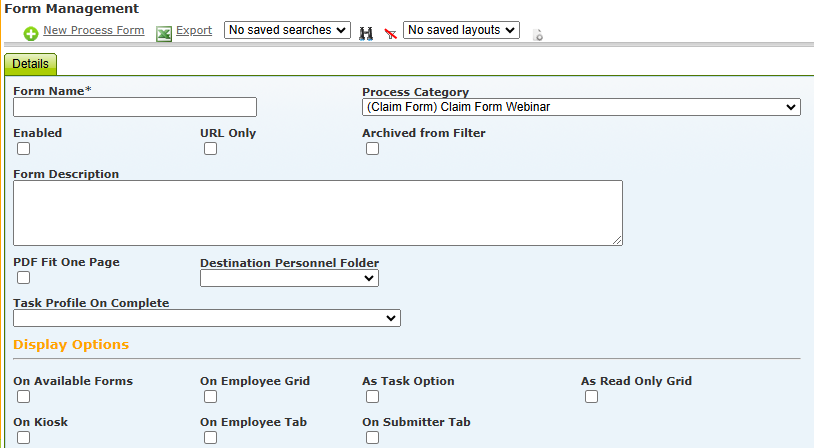
Task: Select the Details tab
Action: click(x=31, y=64)
